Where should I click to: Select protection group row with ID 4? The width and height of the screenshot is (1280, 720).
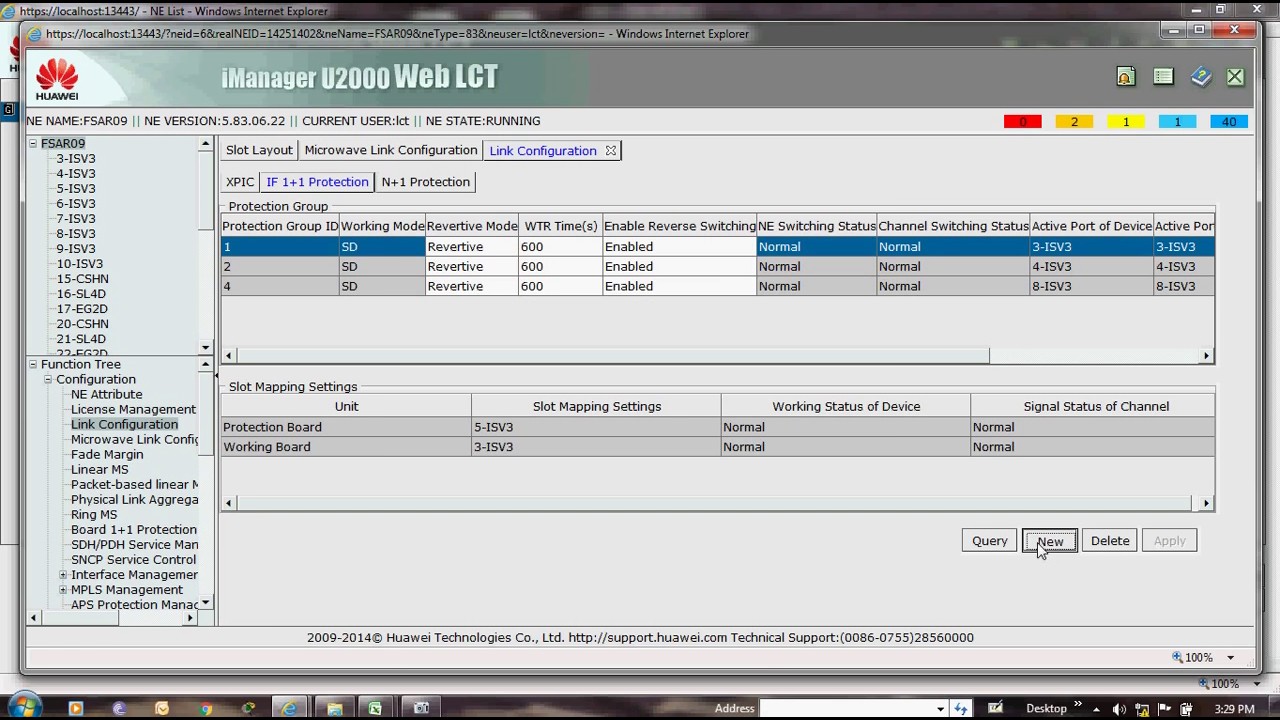pos(717,286)
